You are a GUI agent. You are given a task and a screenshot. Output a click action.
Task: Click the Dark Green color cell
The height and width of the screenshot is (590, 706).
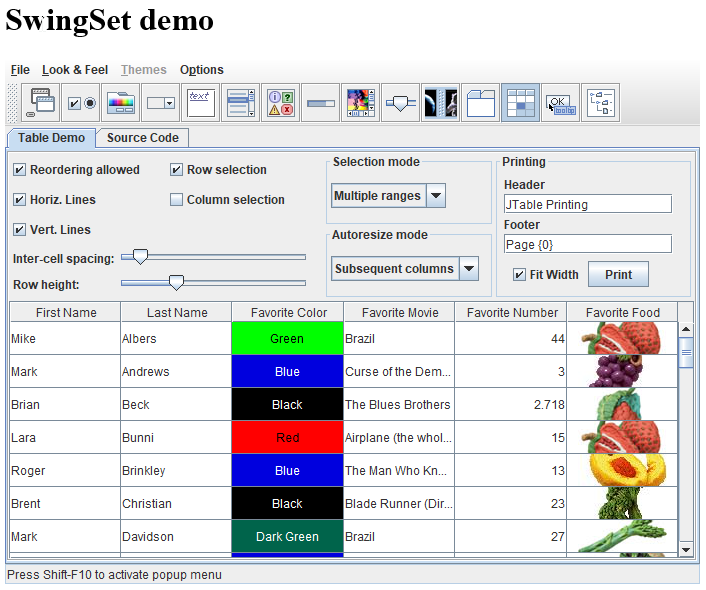tap(287, 536)
